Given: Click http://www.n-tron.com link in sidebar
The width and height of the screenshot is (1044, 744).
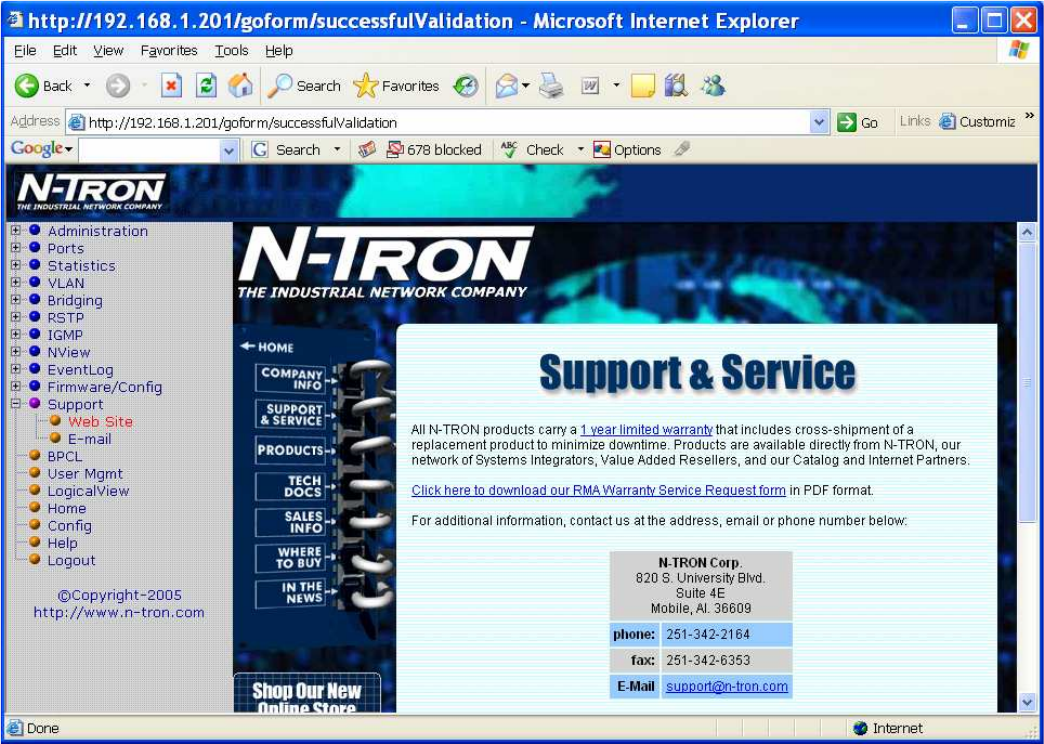Looking at the screenshot, I should click(x=119, y=612).
